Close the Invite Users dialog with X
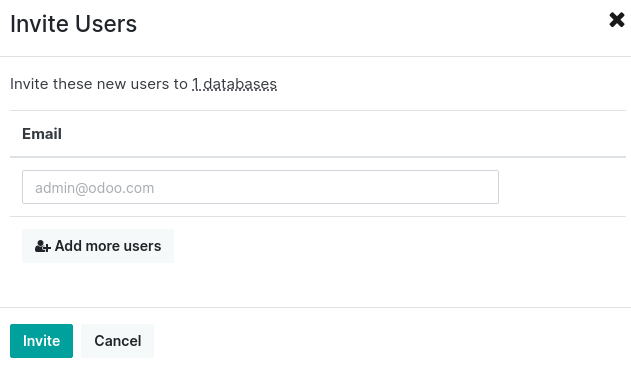 click(x=617, y=20)
